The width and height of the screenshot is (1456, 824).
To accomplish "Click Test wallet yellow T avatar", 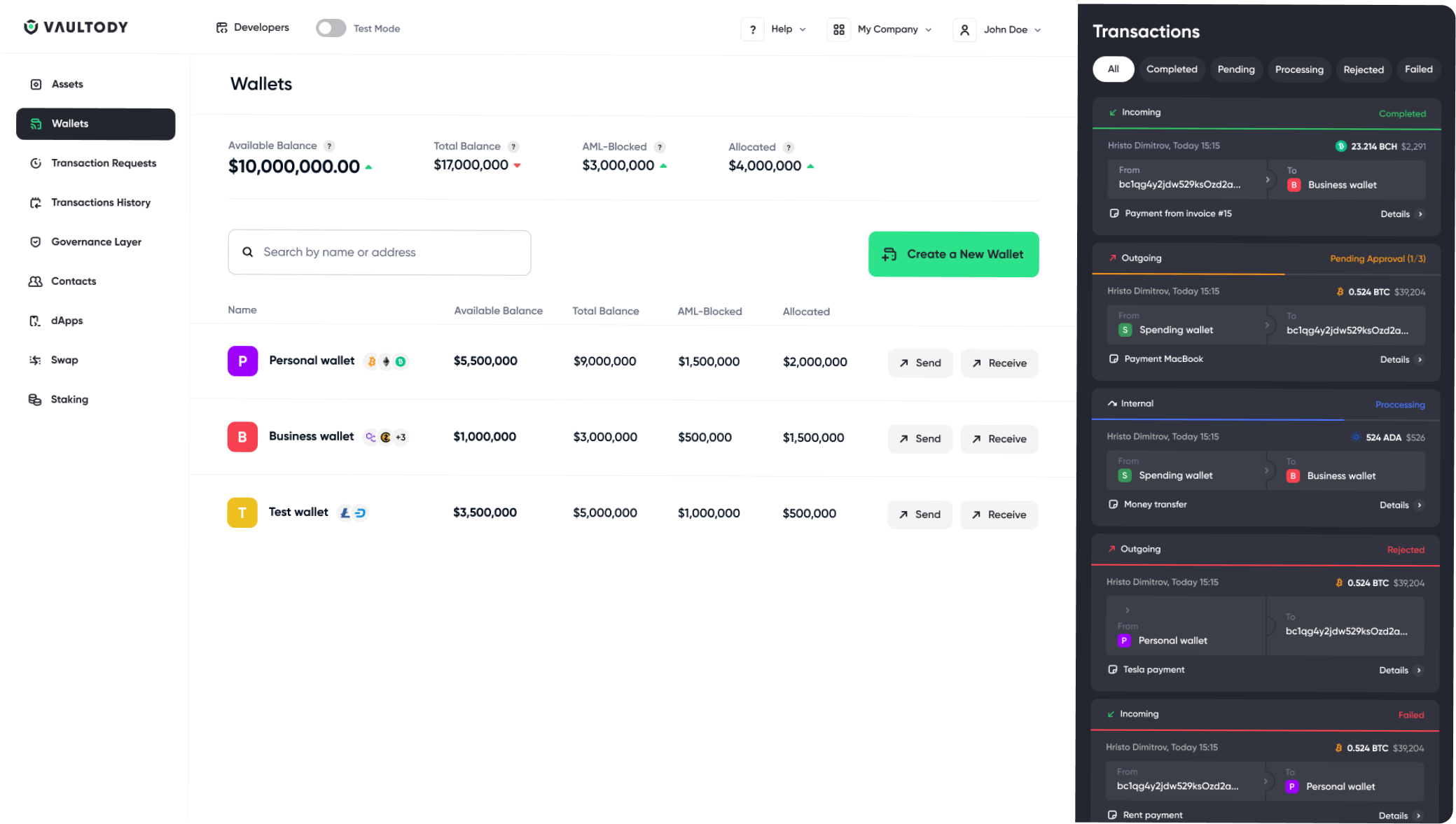I will coord(242,512).
